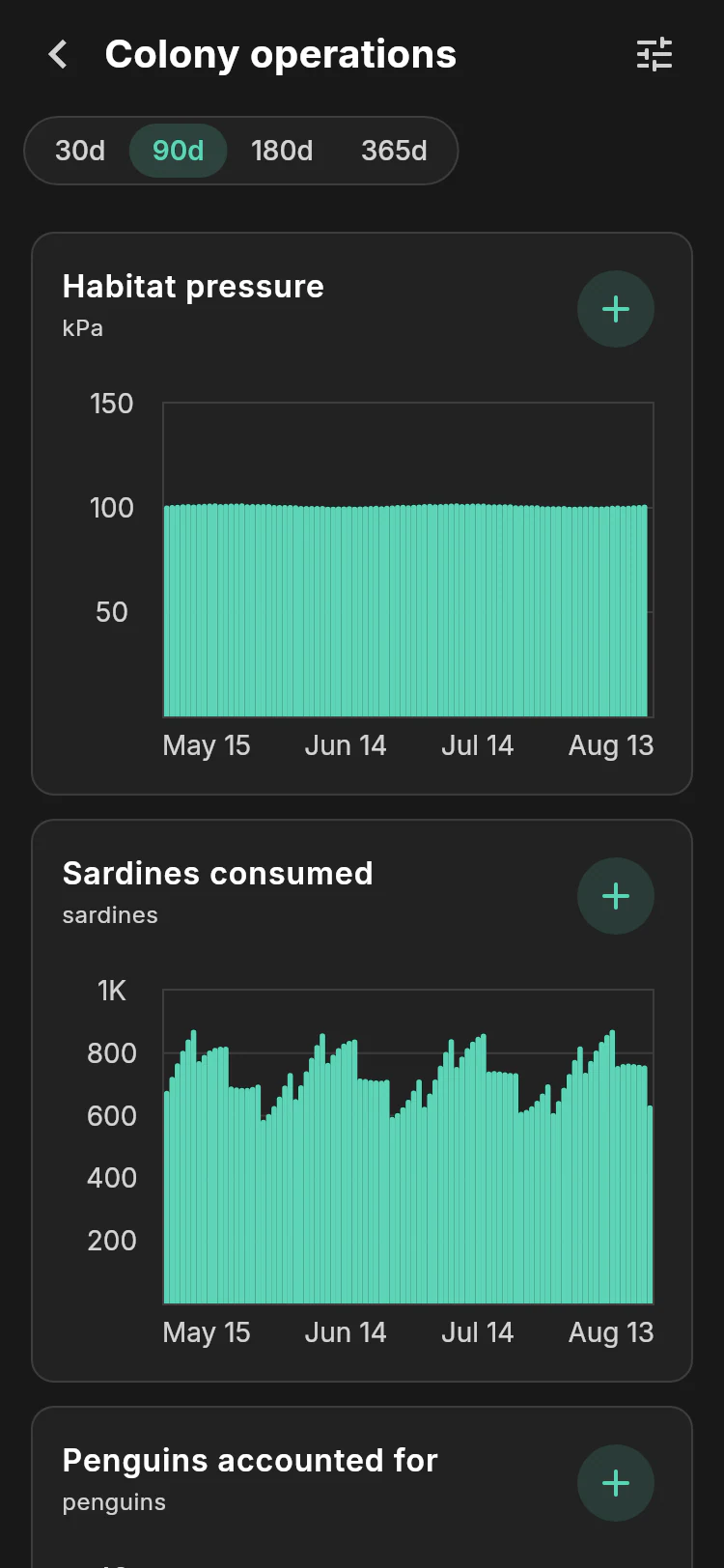Switch to the 365d range
This screenshot has height=1568, width=724.
click(394, 151)
